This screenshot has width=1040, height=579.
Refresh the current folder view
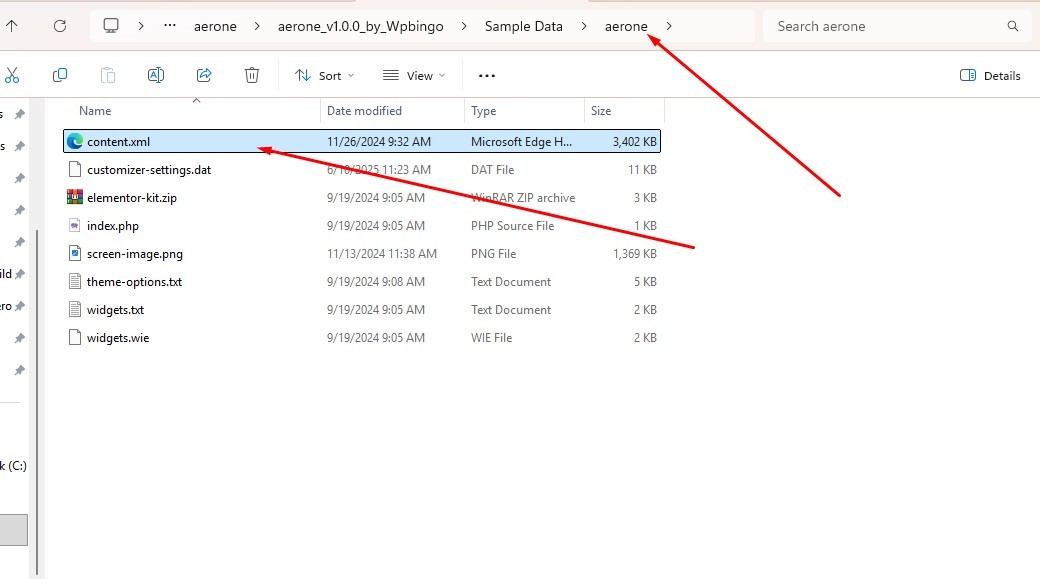(x=60, y=26)
